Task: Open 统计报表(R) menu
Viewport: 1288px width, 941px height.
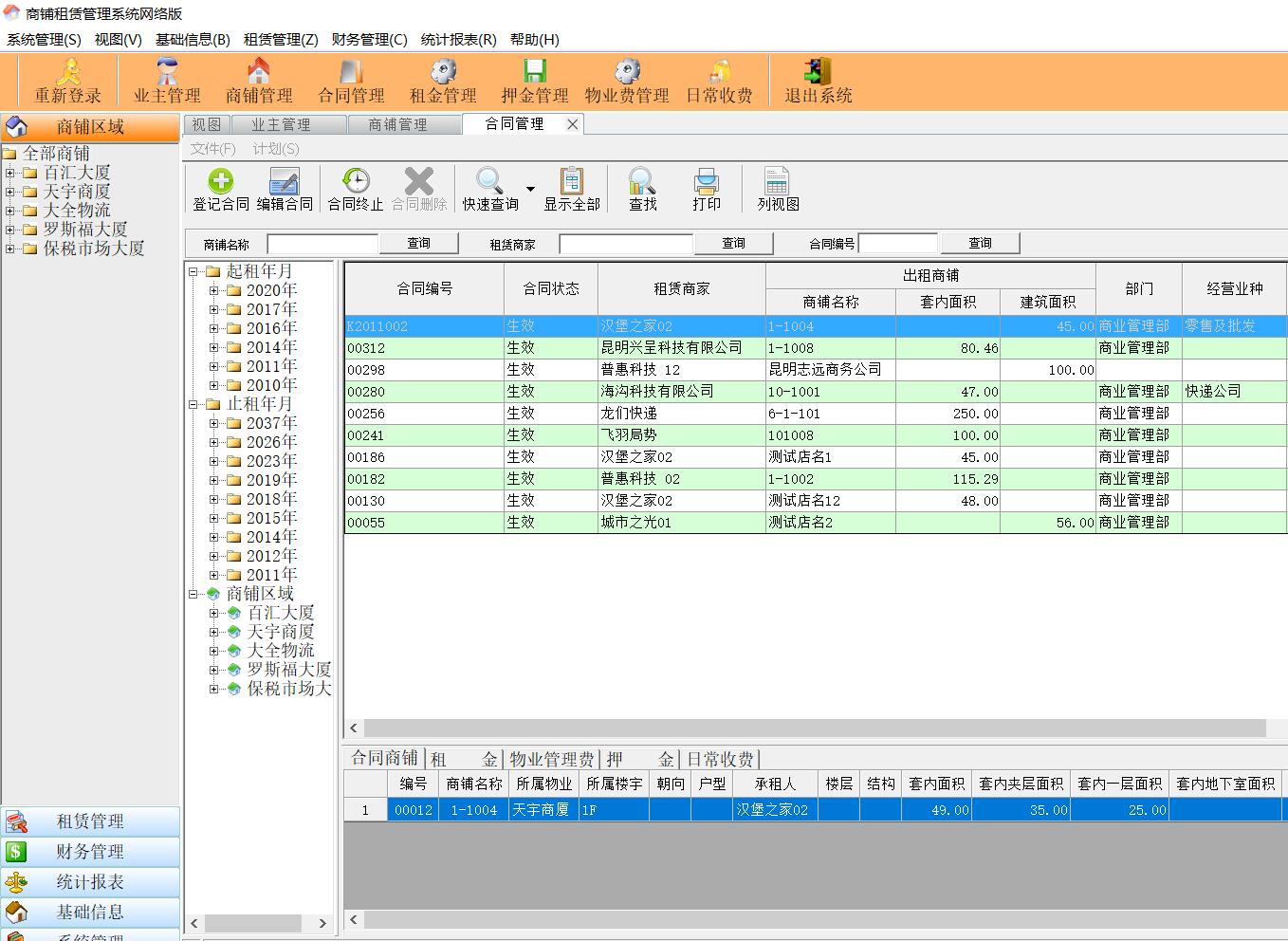Action: tap(458, 39)
